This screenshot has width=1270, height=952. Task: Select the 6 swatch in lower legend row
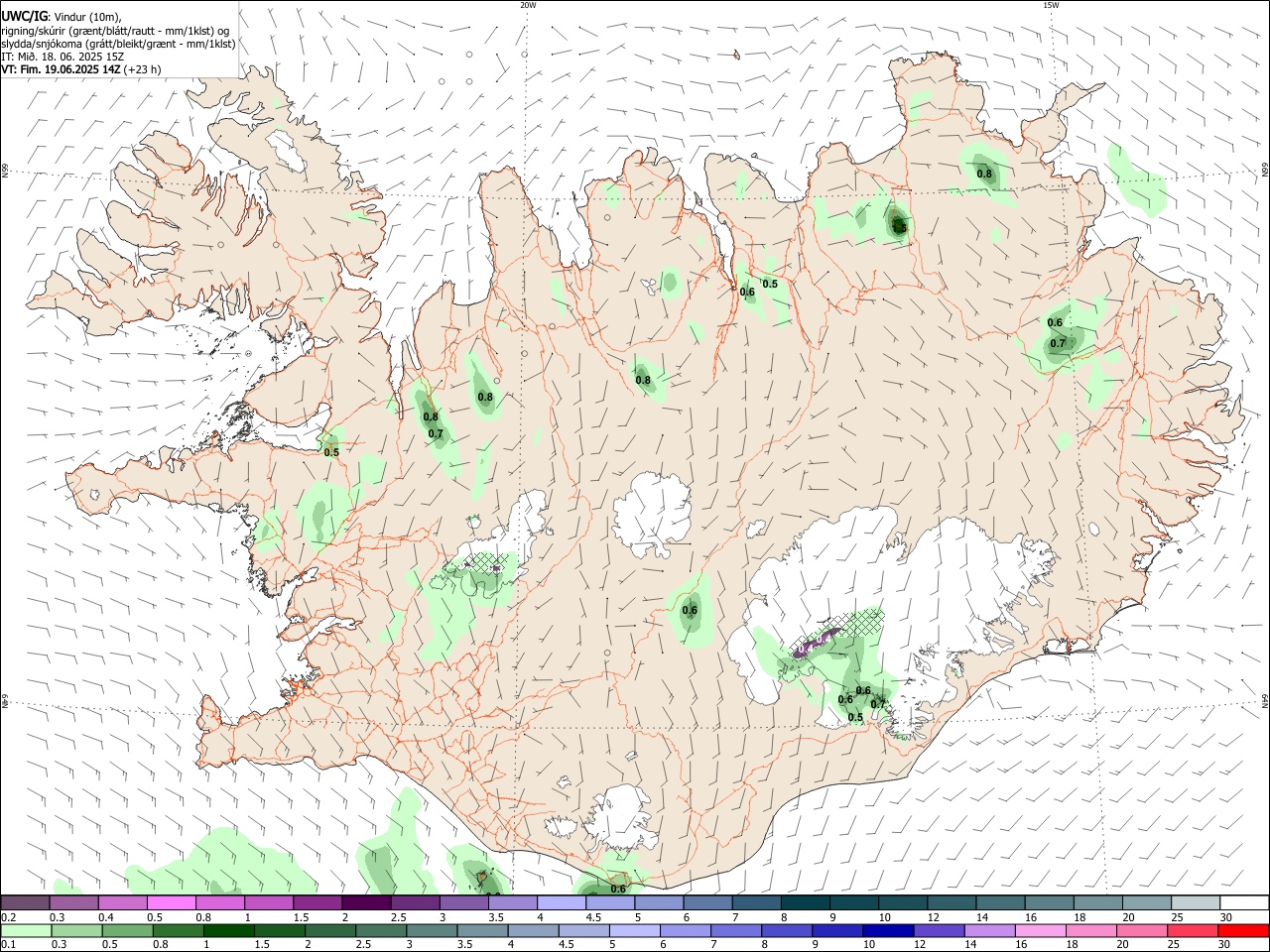click(x=687, y=931)
